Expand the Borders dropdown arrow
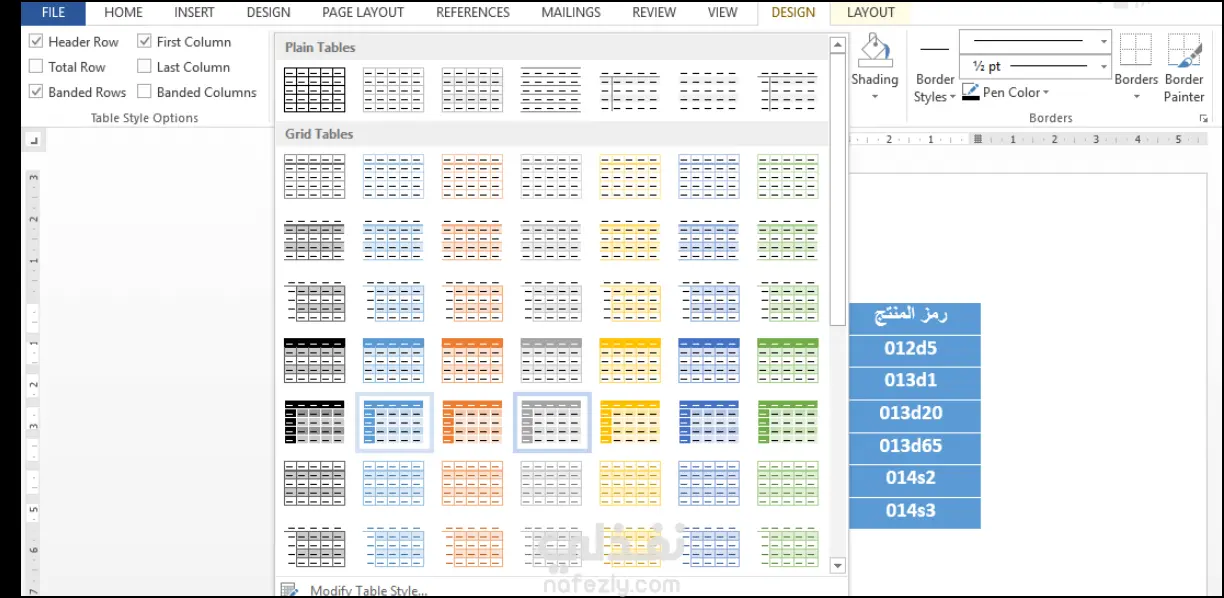 (x=1136, y=97)
